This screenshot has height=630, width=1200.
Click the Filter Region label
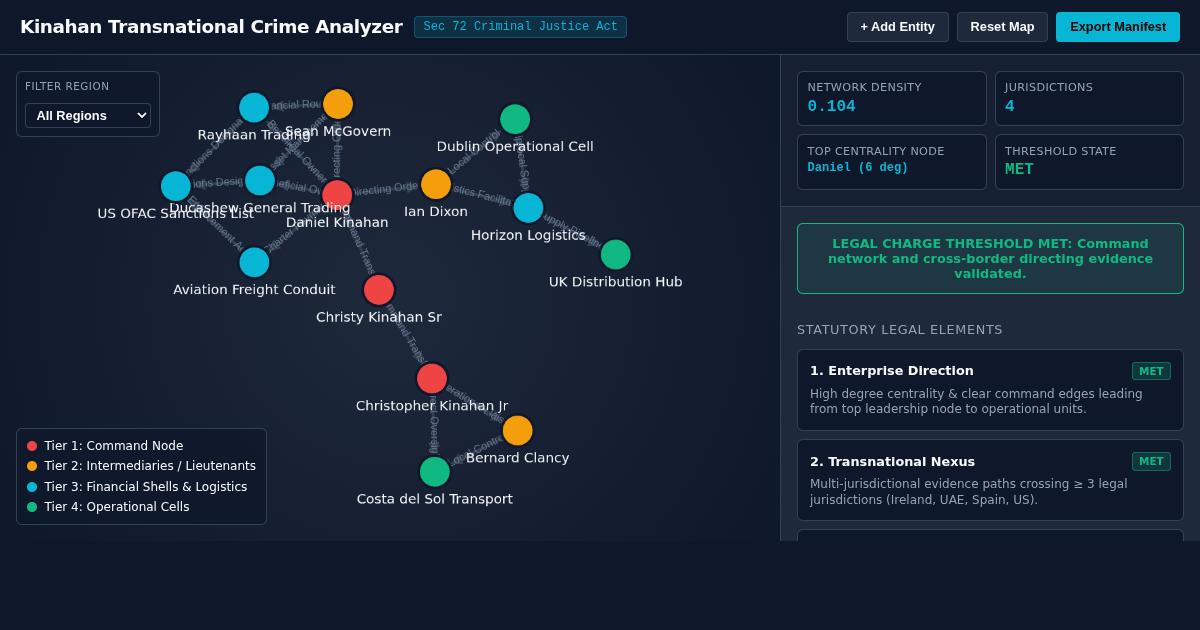[x=67, y=87]
